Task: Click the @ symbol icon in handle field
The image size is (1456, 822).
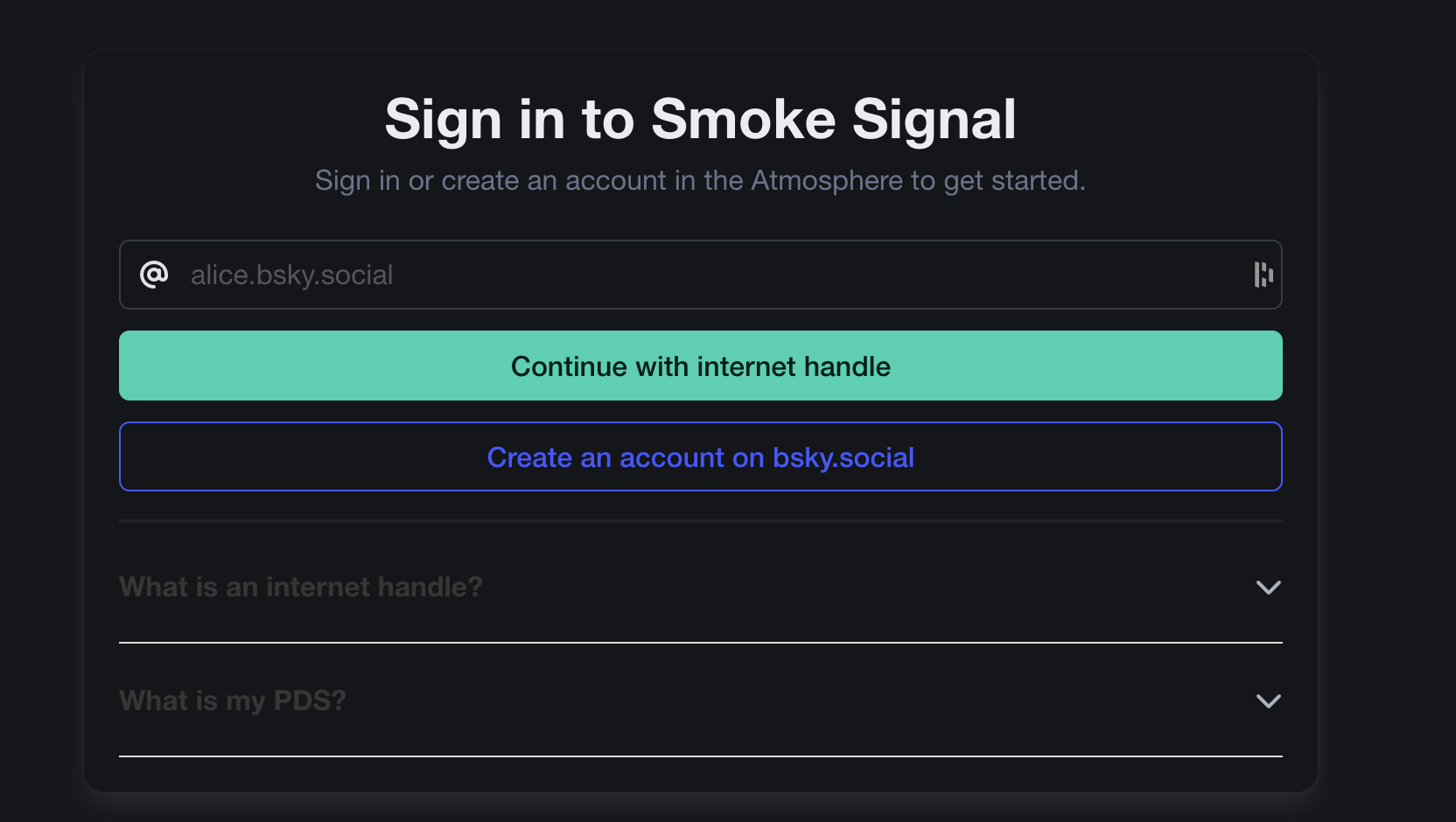Action: click(x=154, y=275)
